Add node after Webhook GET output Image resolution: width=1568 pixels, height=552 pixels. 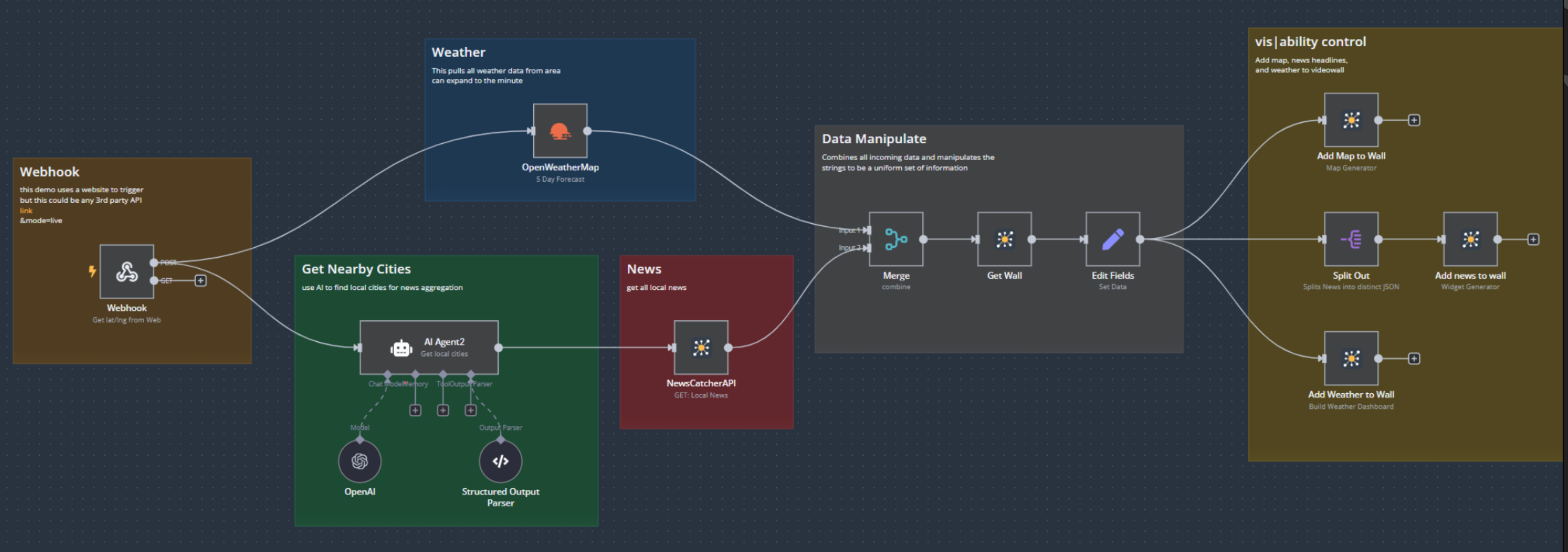(x=200, y=280)
